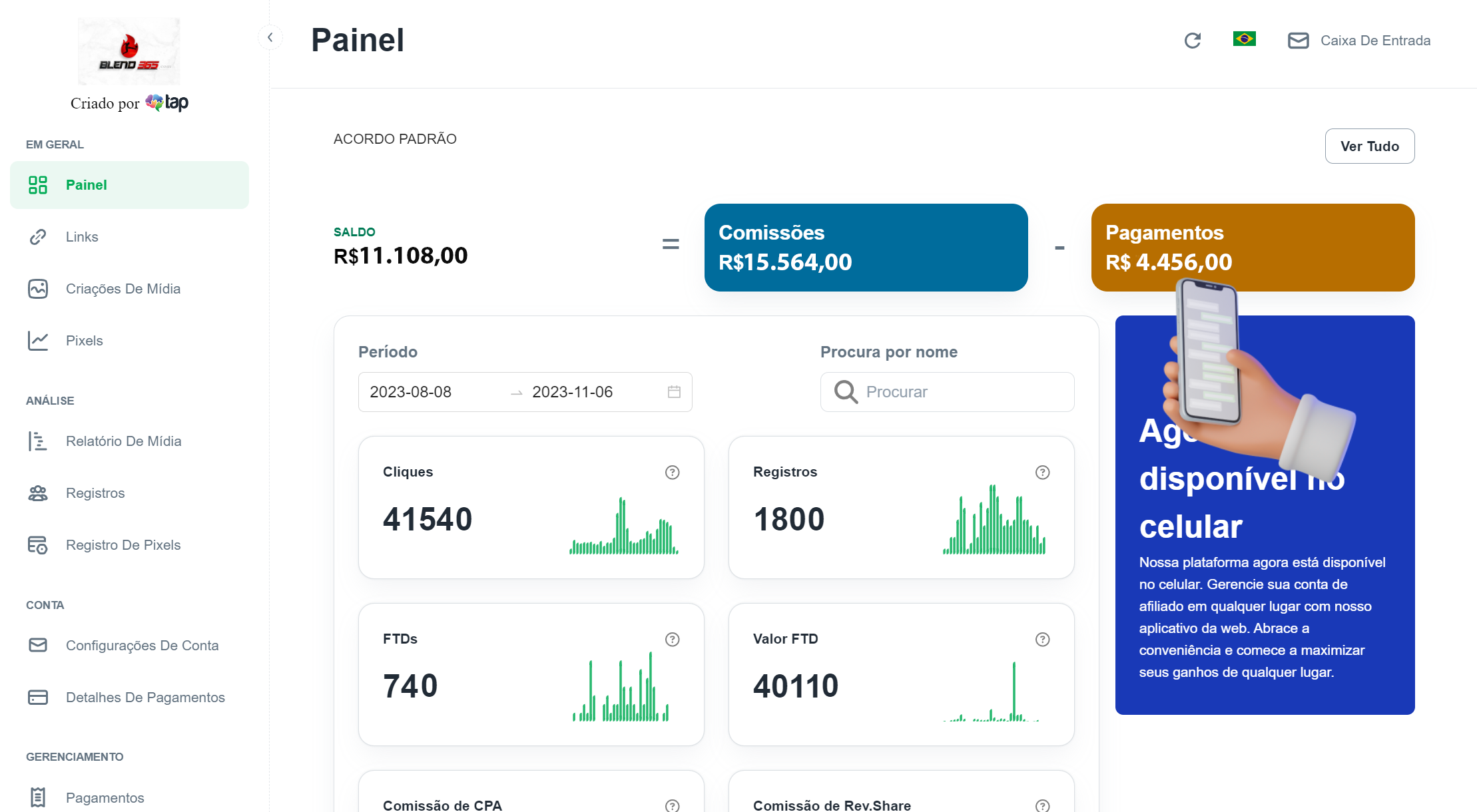
Task: Click the receipt icon beside Pagamentos
Action: (x=38, y=797)
